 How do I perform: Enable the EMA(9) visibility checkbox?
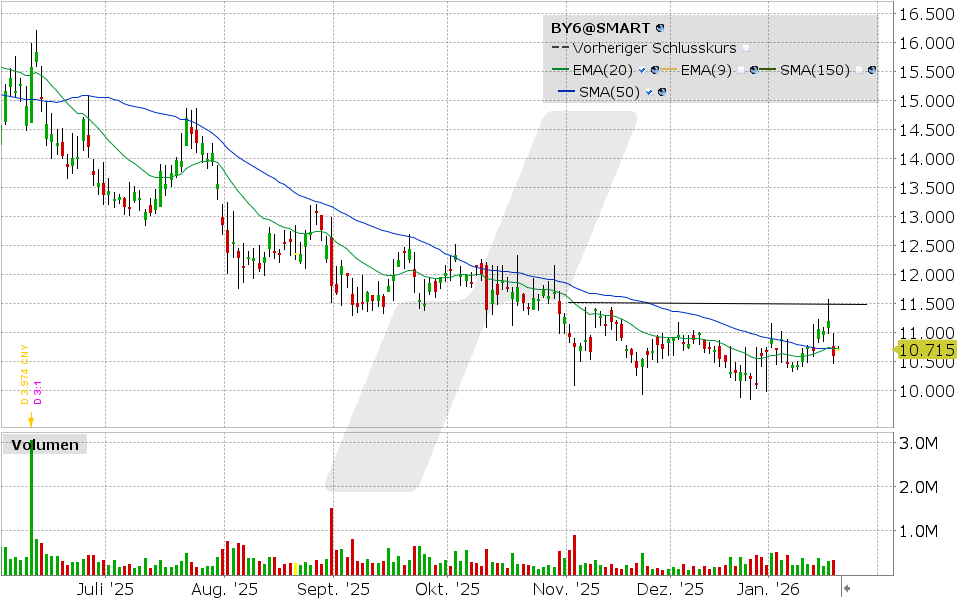[x=741, y=70]
